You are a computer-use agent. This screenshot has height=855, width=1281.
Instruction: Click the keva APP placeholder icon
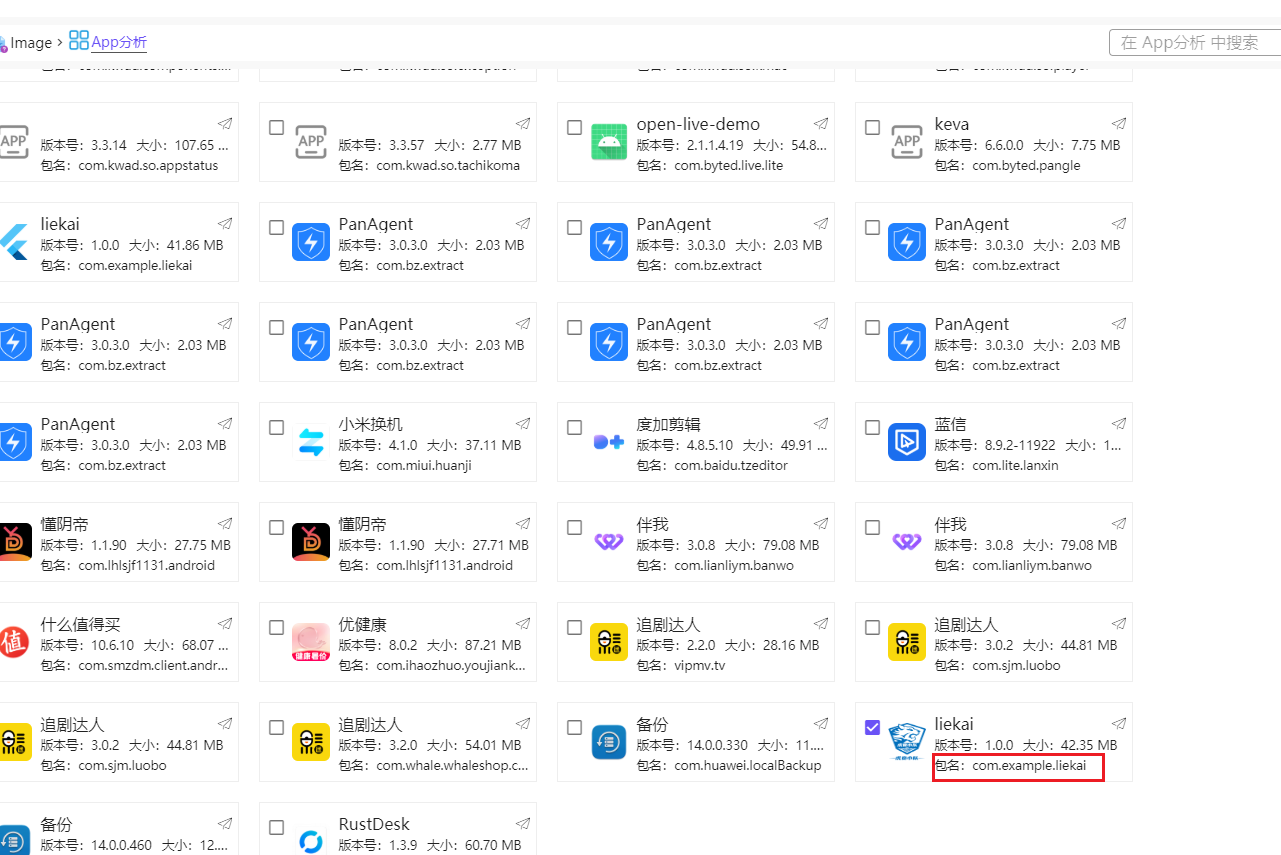point(907,142)
